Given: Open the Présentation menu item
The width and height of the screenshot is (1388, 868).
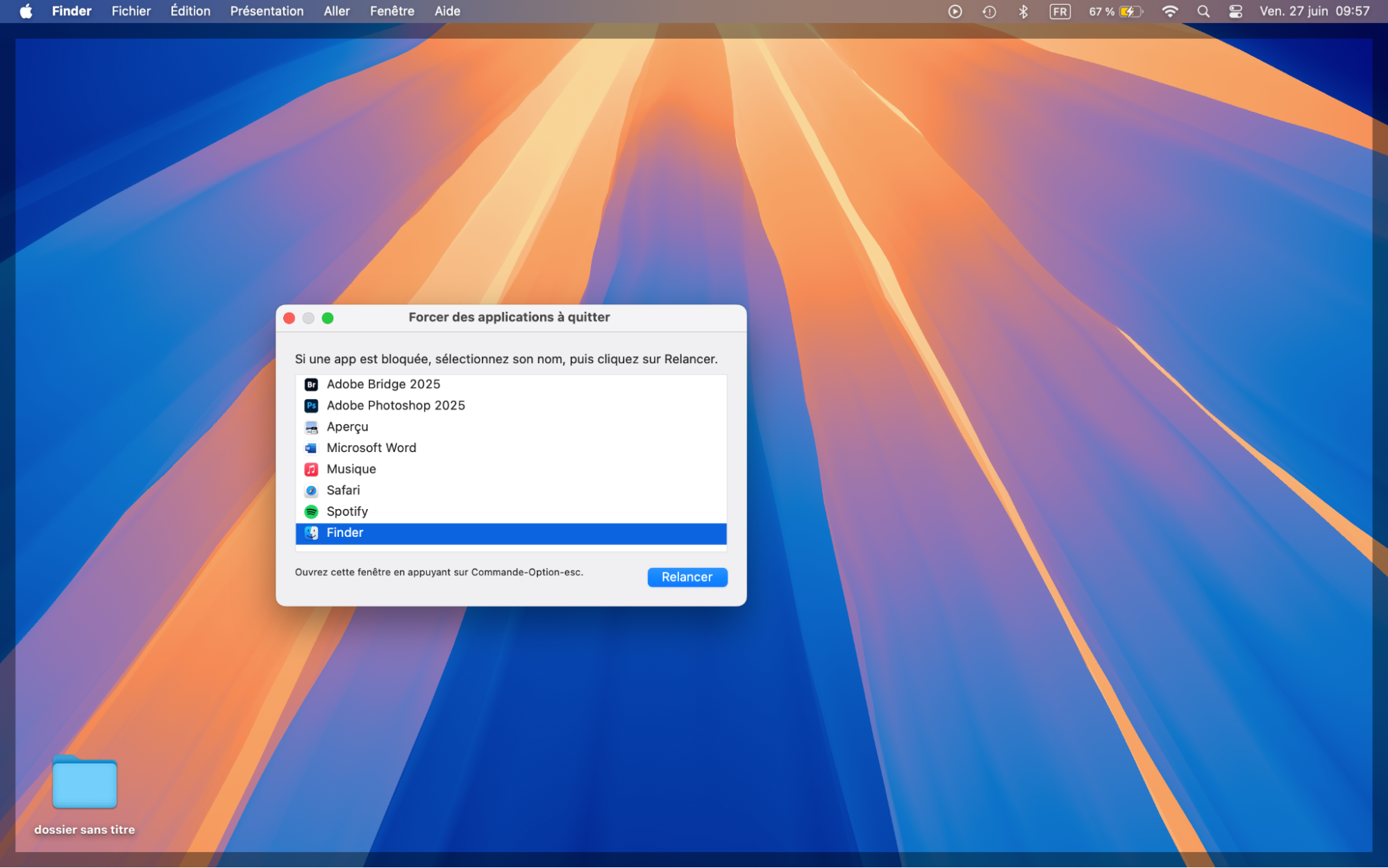Looking at the screenshot, I should tap(267, 11).
